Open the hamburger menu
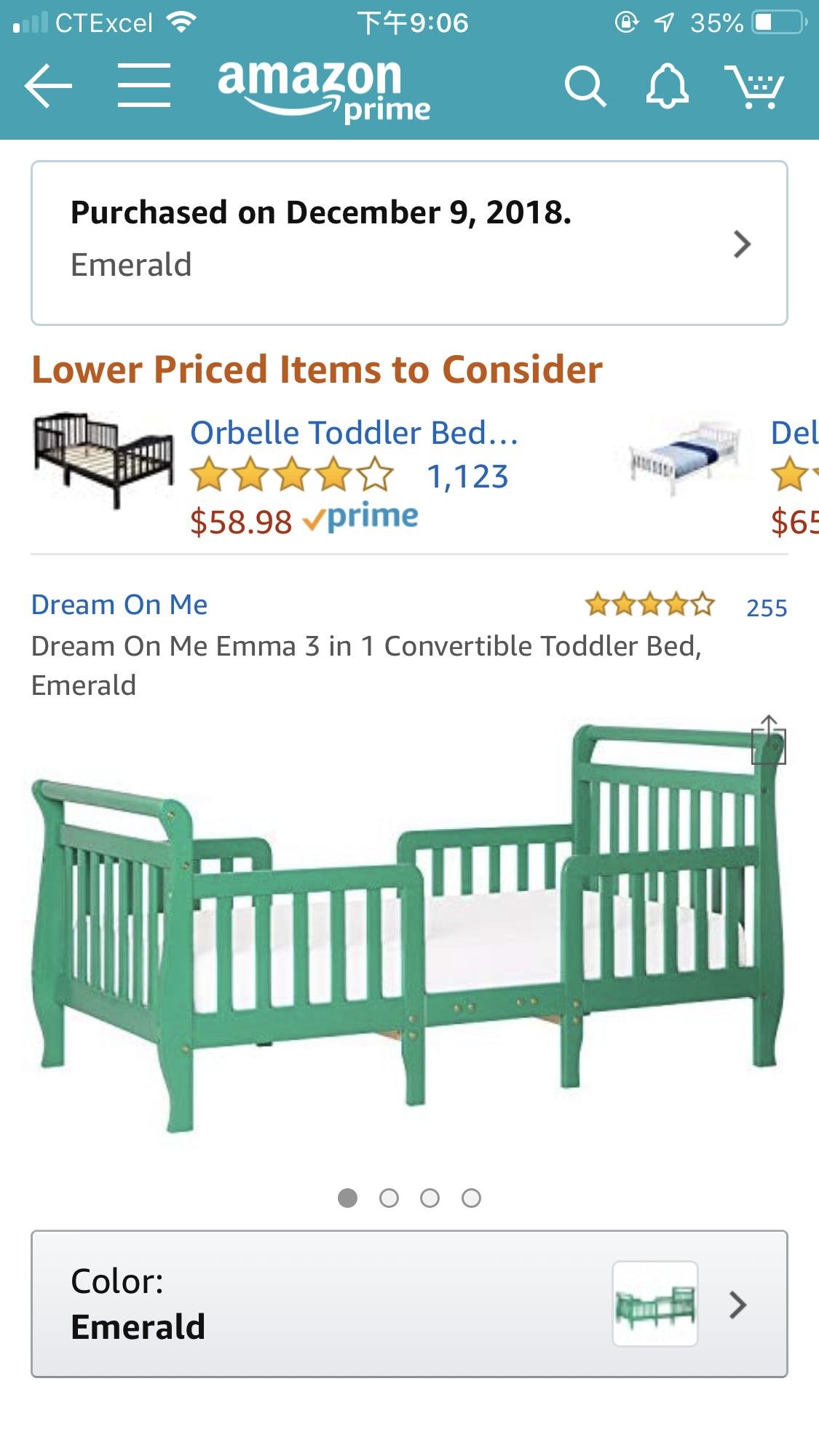This screenshot has height=1456, width=819. point(144,86)
